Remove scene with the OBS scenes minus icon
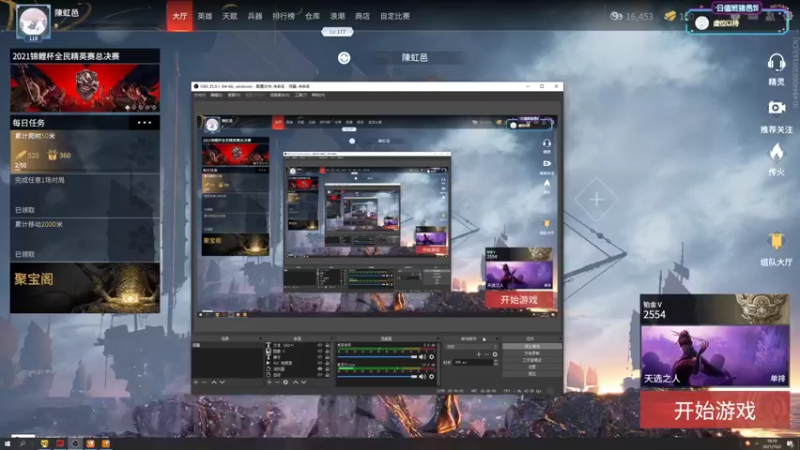The width and height of the screenshot is (800, 450). pos(204,382)
